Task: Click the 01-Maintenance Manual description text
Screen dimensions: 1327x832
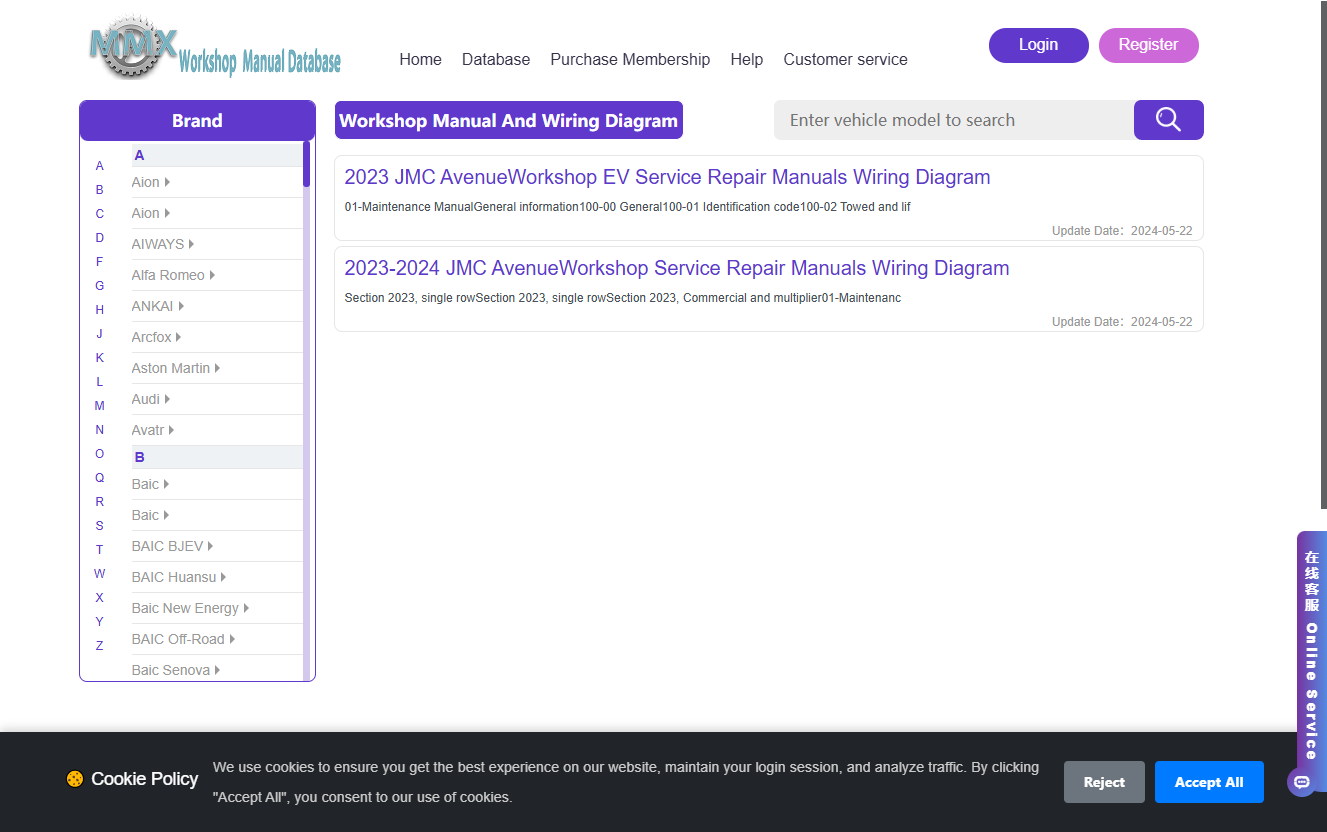Action: click(627, 207)
